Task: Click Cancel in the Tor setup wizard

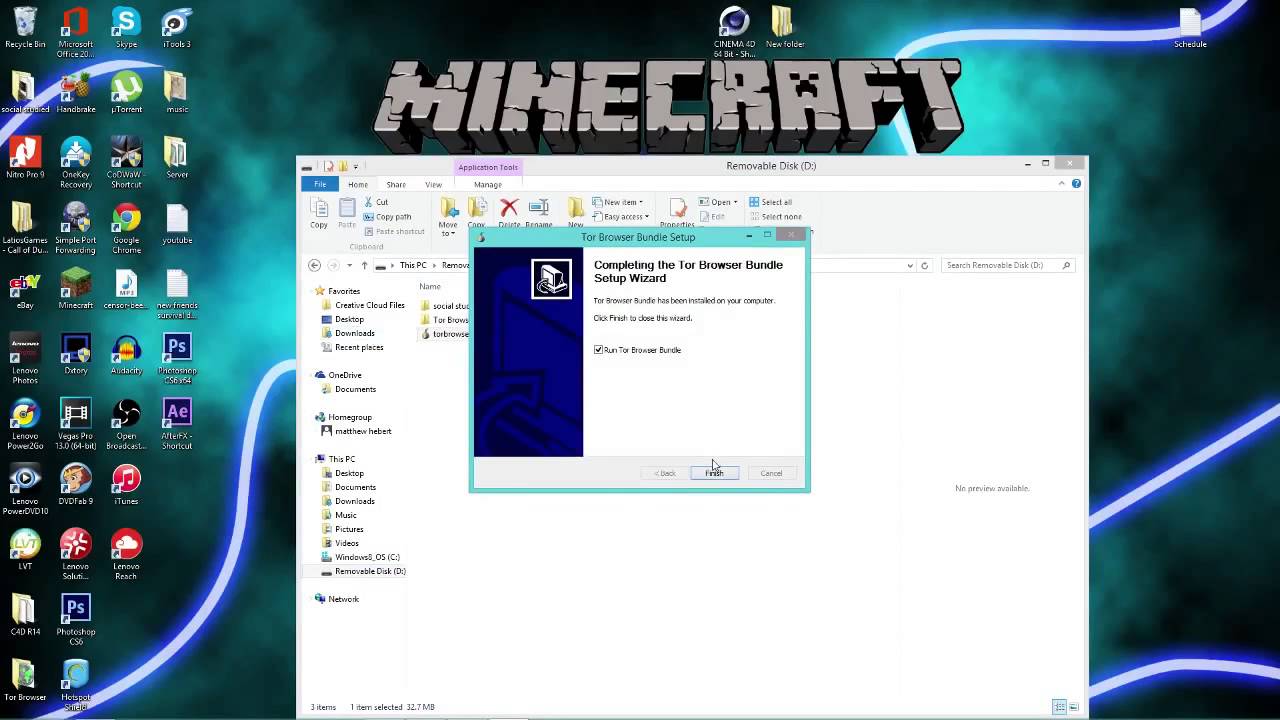Action: pyautogui.click(x=771, y=473)
